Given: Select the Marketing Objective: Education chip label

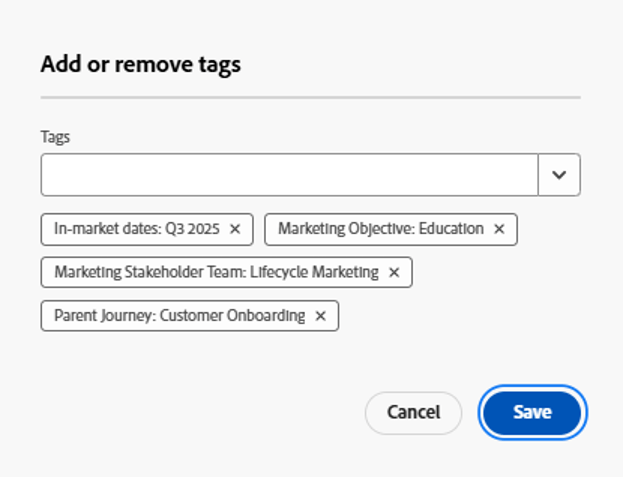Looking at the screenshot, I should click(x=381, y=229).
